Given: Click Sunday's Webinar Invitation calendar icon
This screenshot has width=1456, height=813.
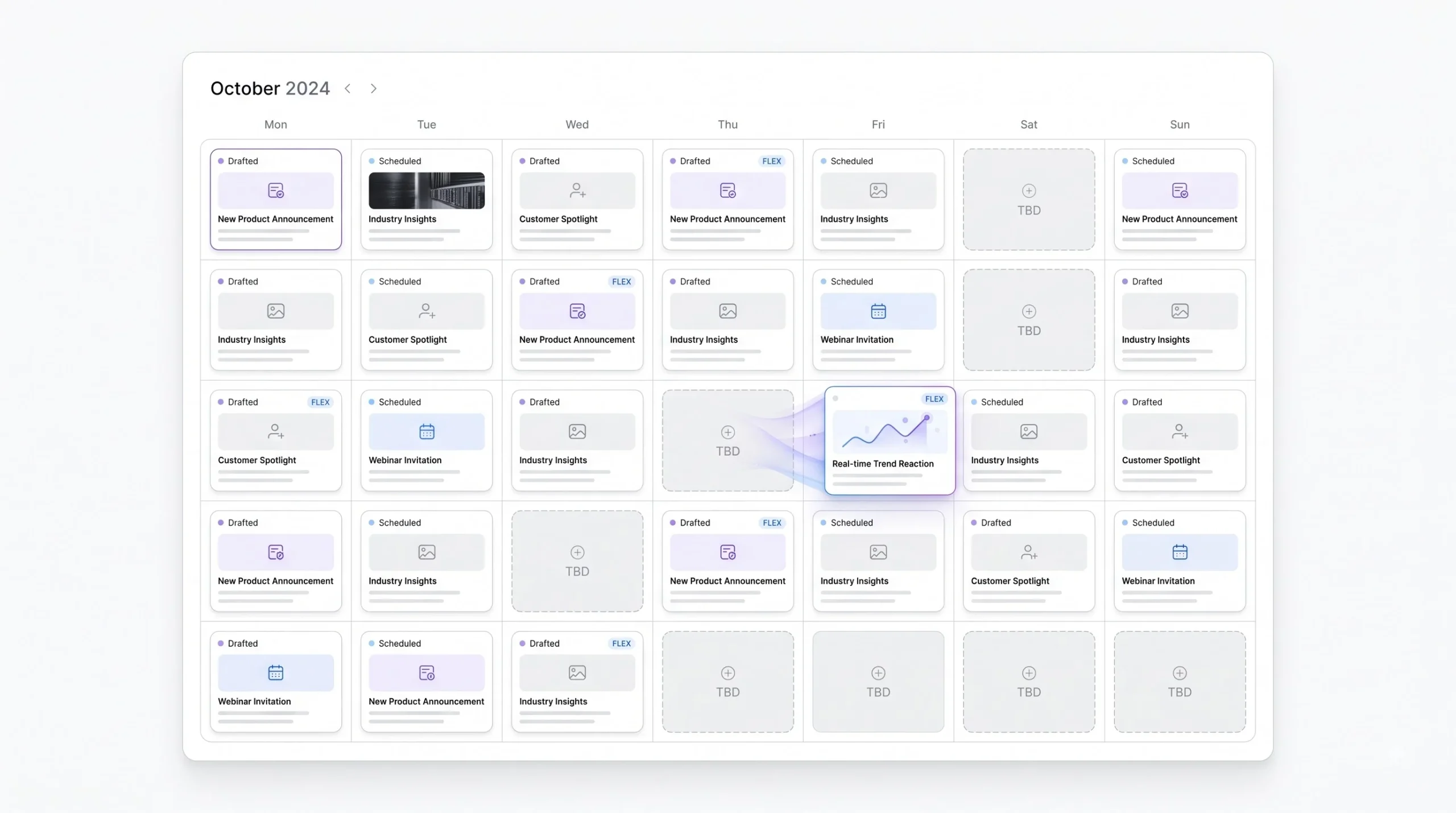Looking at the screenshot, I should click(1180, 552).
